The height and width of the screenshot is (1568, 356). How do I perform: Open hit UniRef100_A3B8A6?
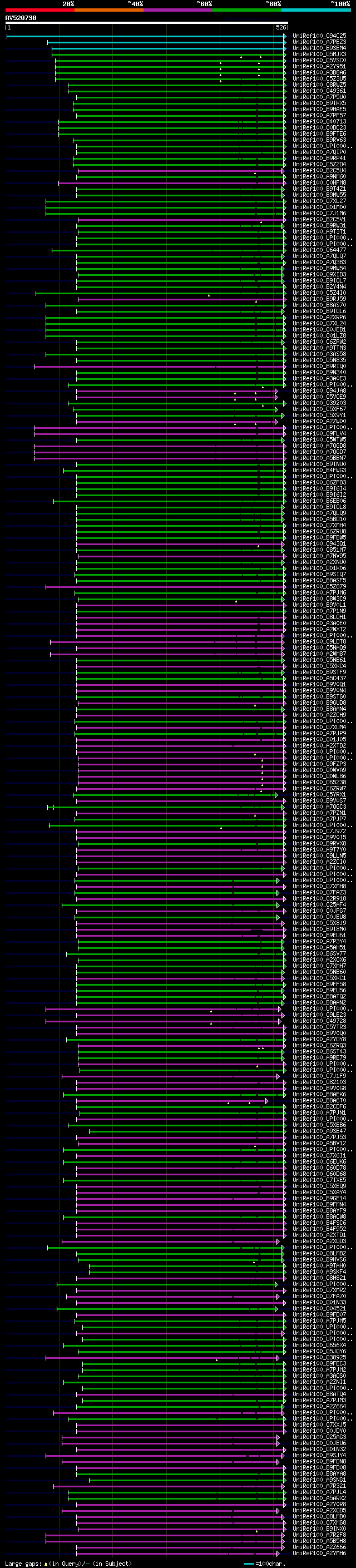[x=319, y=73]
